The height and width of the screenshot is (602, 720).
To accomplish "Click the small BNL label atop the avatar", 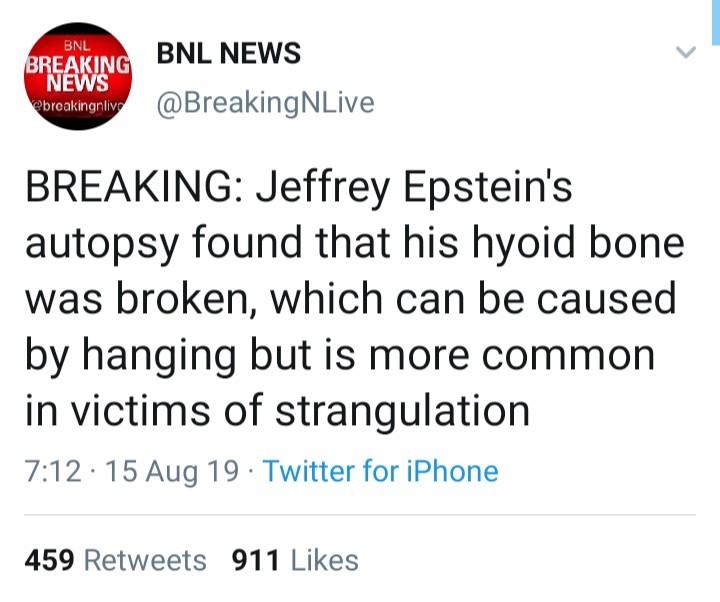I will (x=77, y=45).
